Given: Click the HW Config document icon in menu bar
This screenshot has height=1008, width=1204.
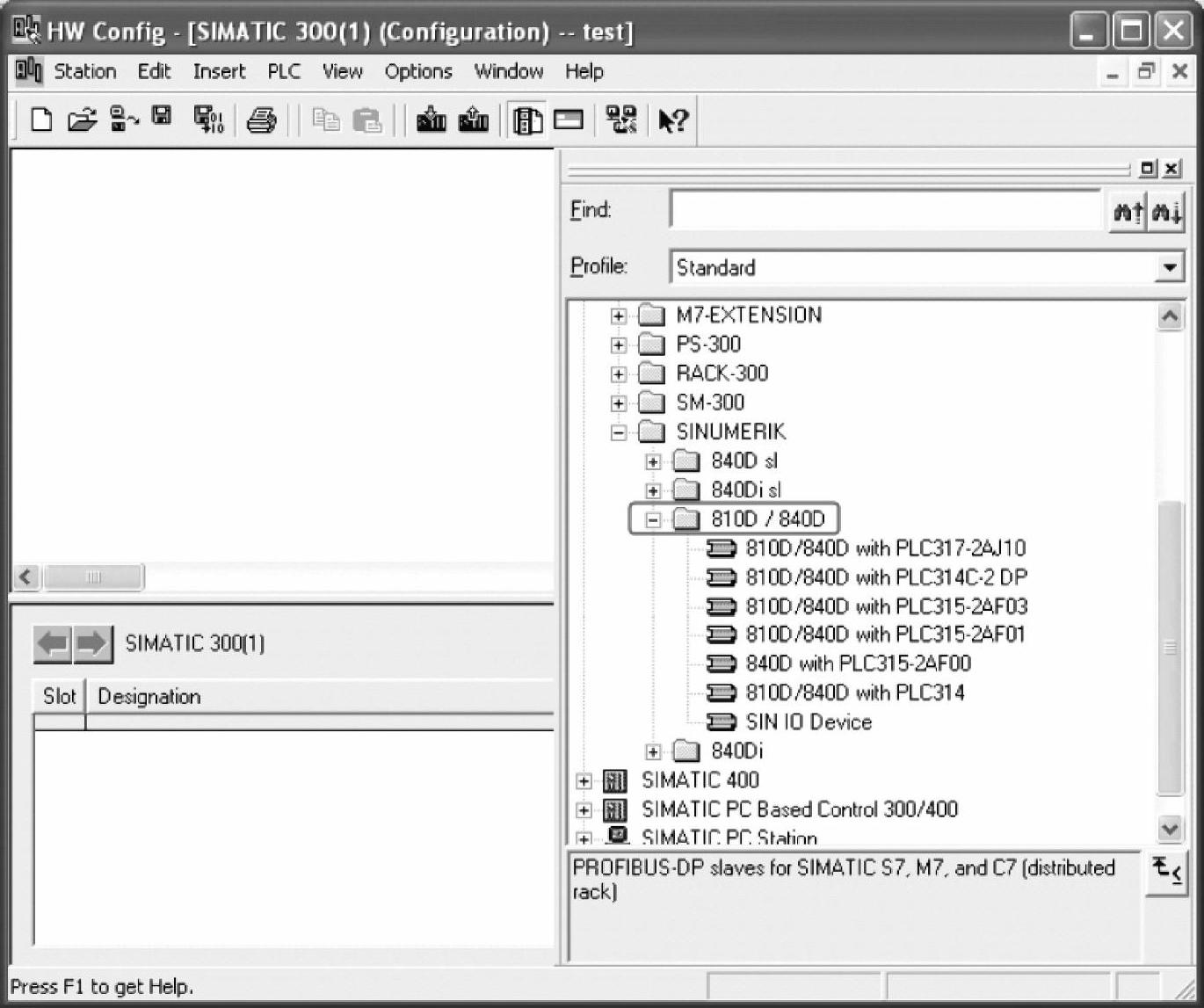Looking at the screenshot, I should [29, 70].
